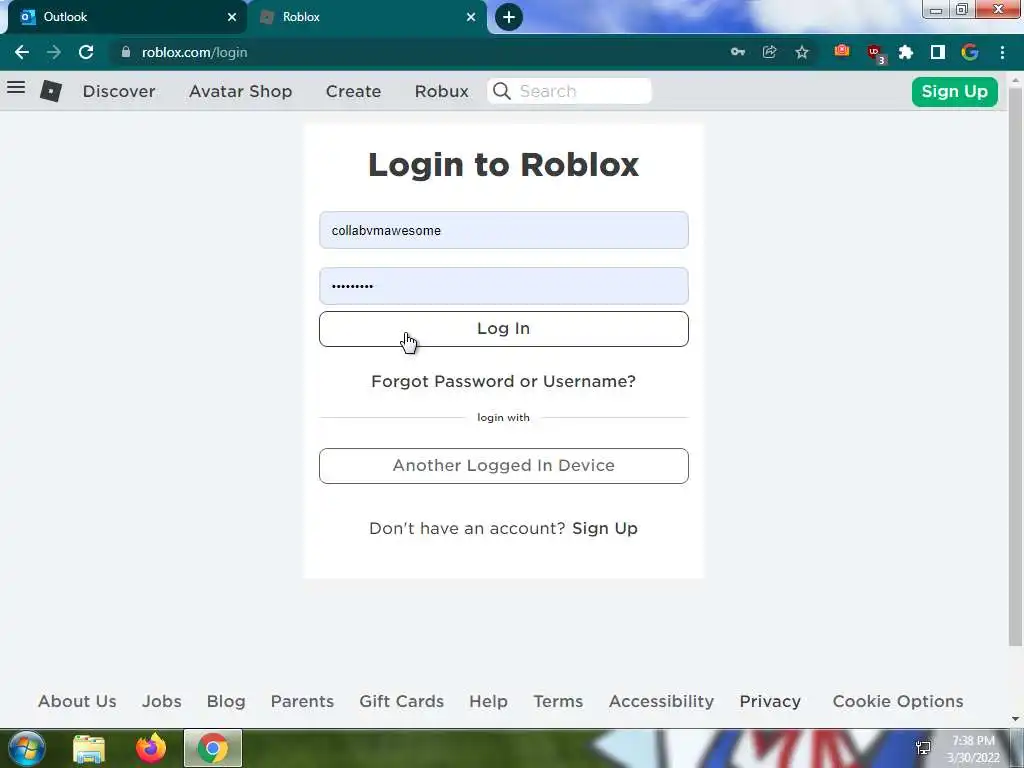Reload the Roblox page
The image size is (1024, 768).
click(x=86, y=52)
